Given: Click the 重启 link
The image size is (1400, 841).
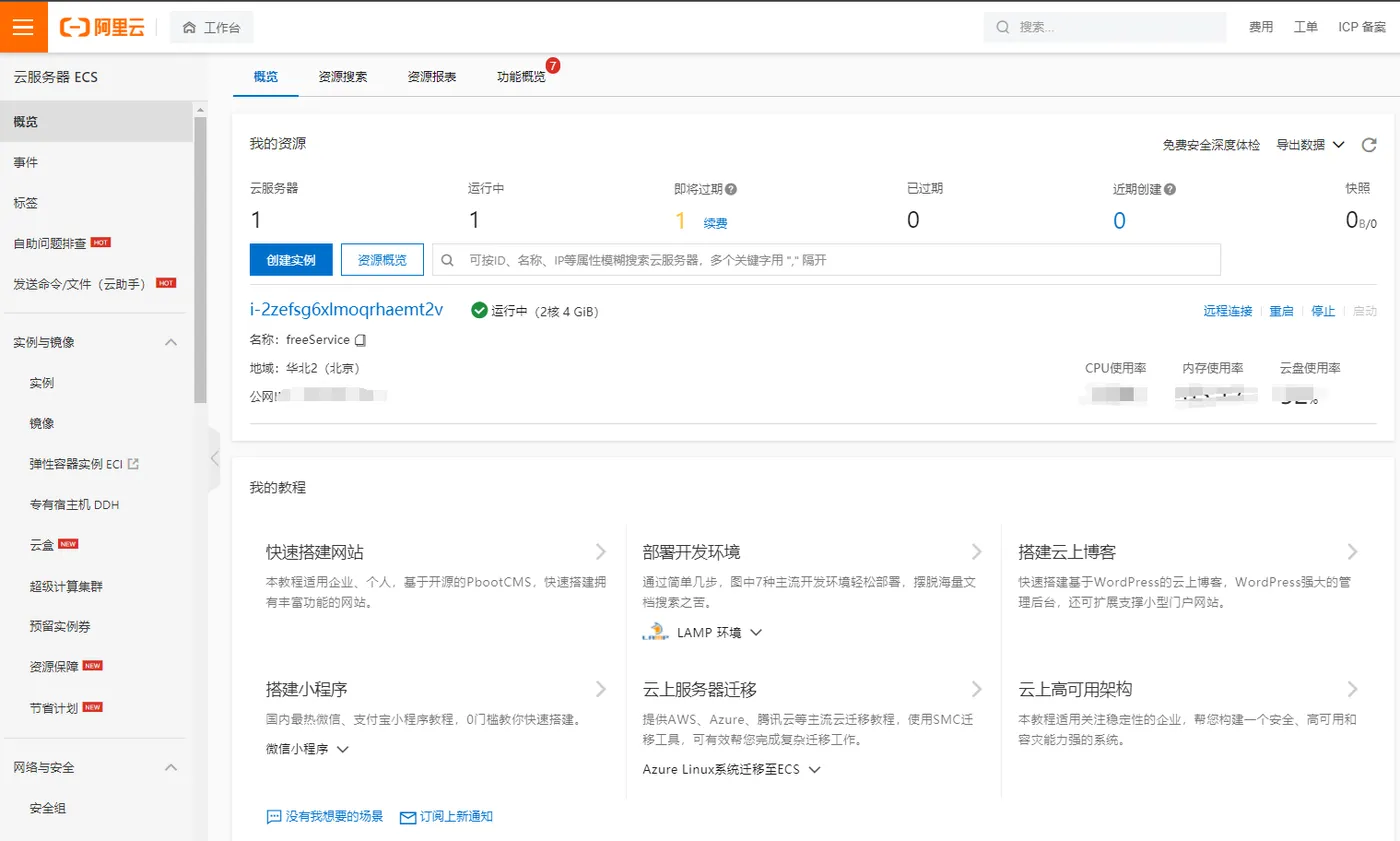Looking at the screenshot, I should 1281,311.
